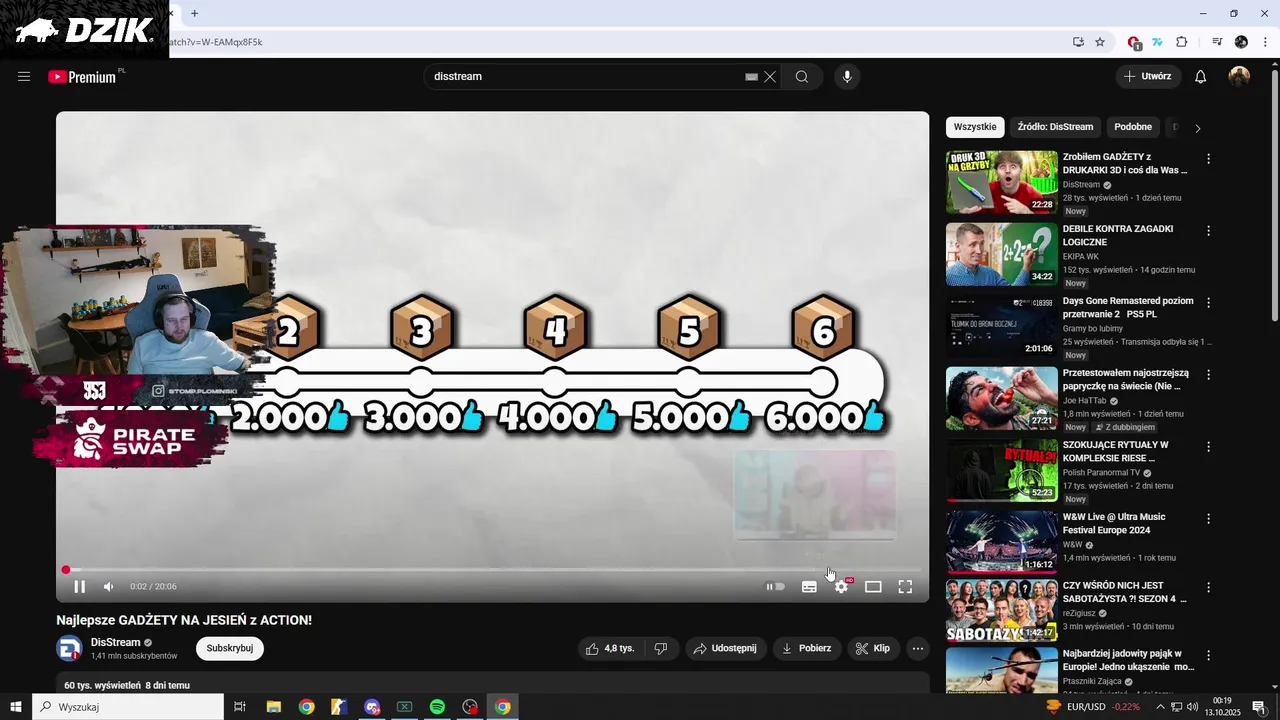Open options for CZY WŚRÓD NICH JEST SABOTAŻYSTA video
Viewport: 1280px width, 720px height.
1208,588
